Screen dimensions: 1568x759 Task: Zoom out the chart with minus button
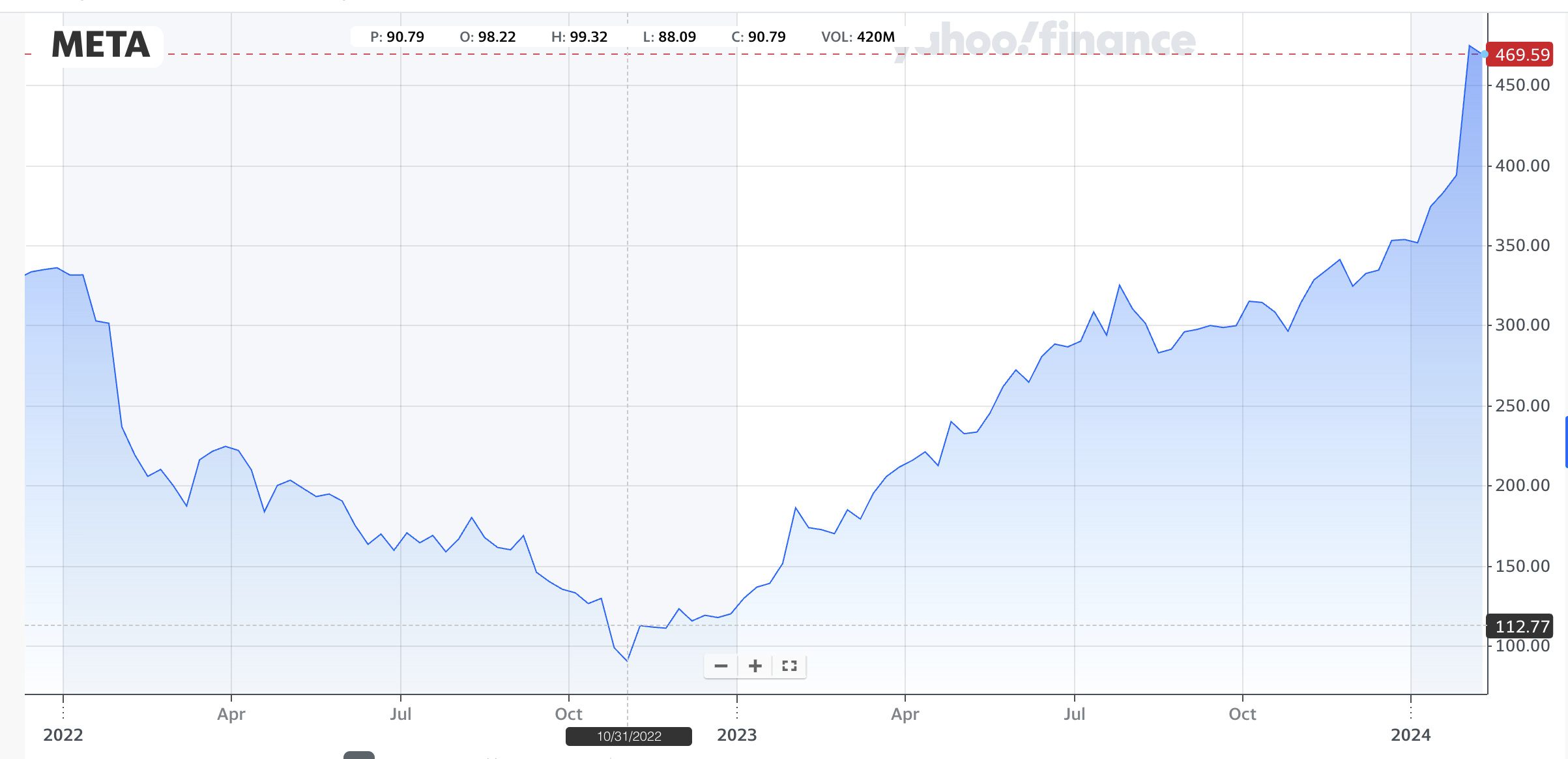721,666
